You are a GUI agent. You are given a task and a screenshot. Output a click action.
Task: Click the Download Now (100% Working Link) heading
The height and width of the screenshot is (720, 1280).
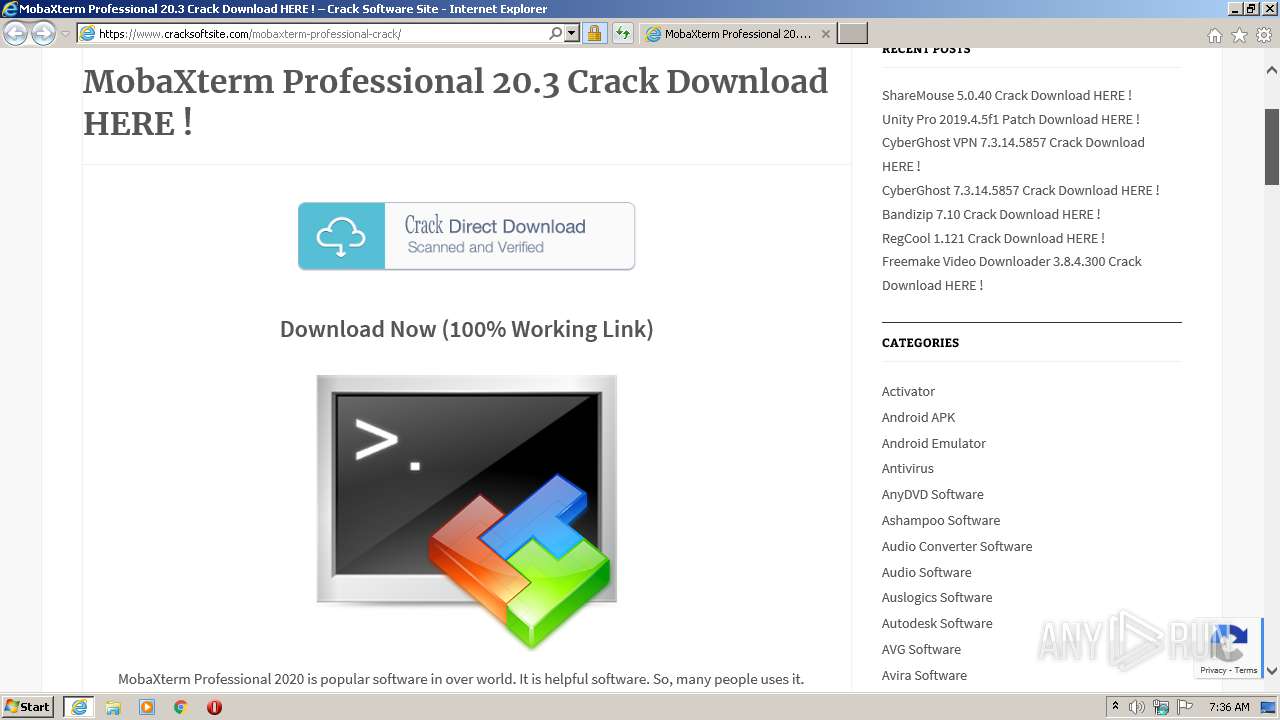pos(466,329)
